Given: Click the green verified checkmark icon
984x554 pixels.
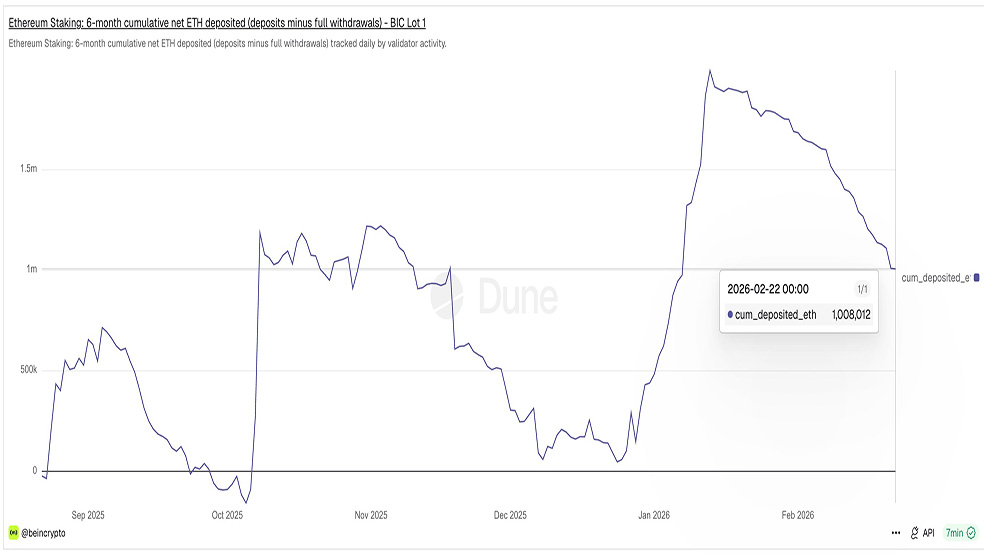Looking at the screenshot, I should pos(971,534).
